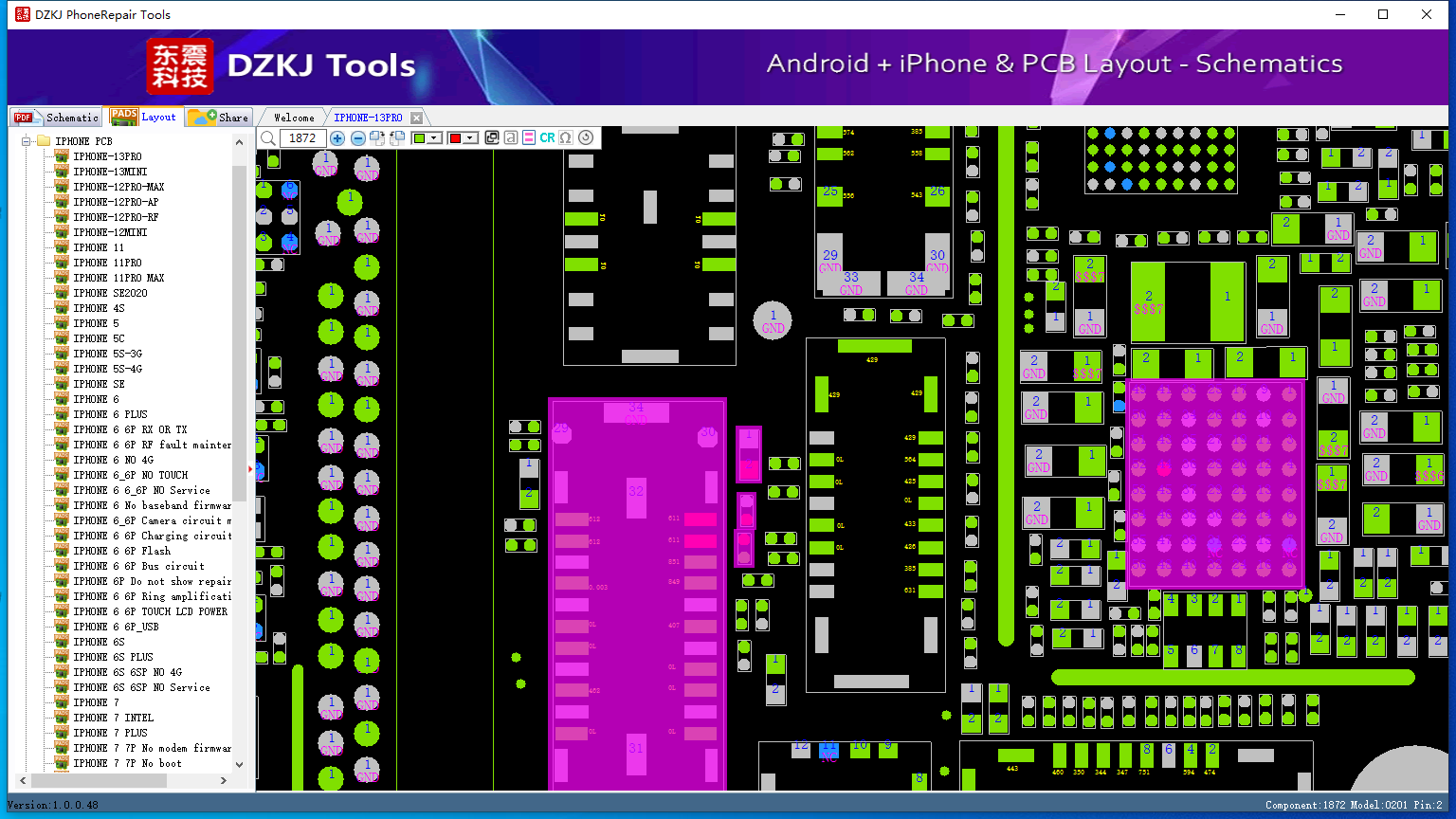The width and height of the screenshot is (1456, 819).
Task: Click the overlapping-windows layer icon
Action: (492, 138)
